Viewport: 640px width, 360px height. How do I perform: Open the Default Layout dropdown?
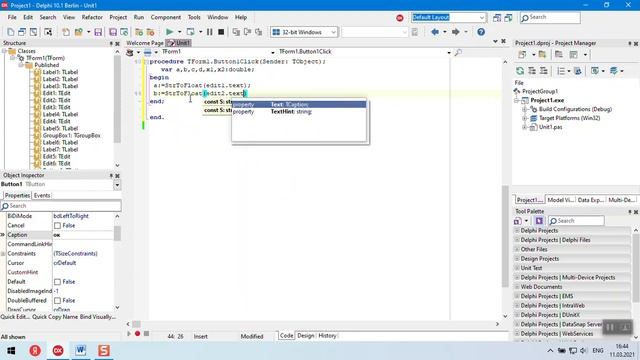click(x=482, y=18)
